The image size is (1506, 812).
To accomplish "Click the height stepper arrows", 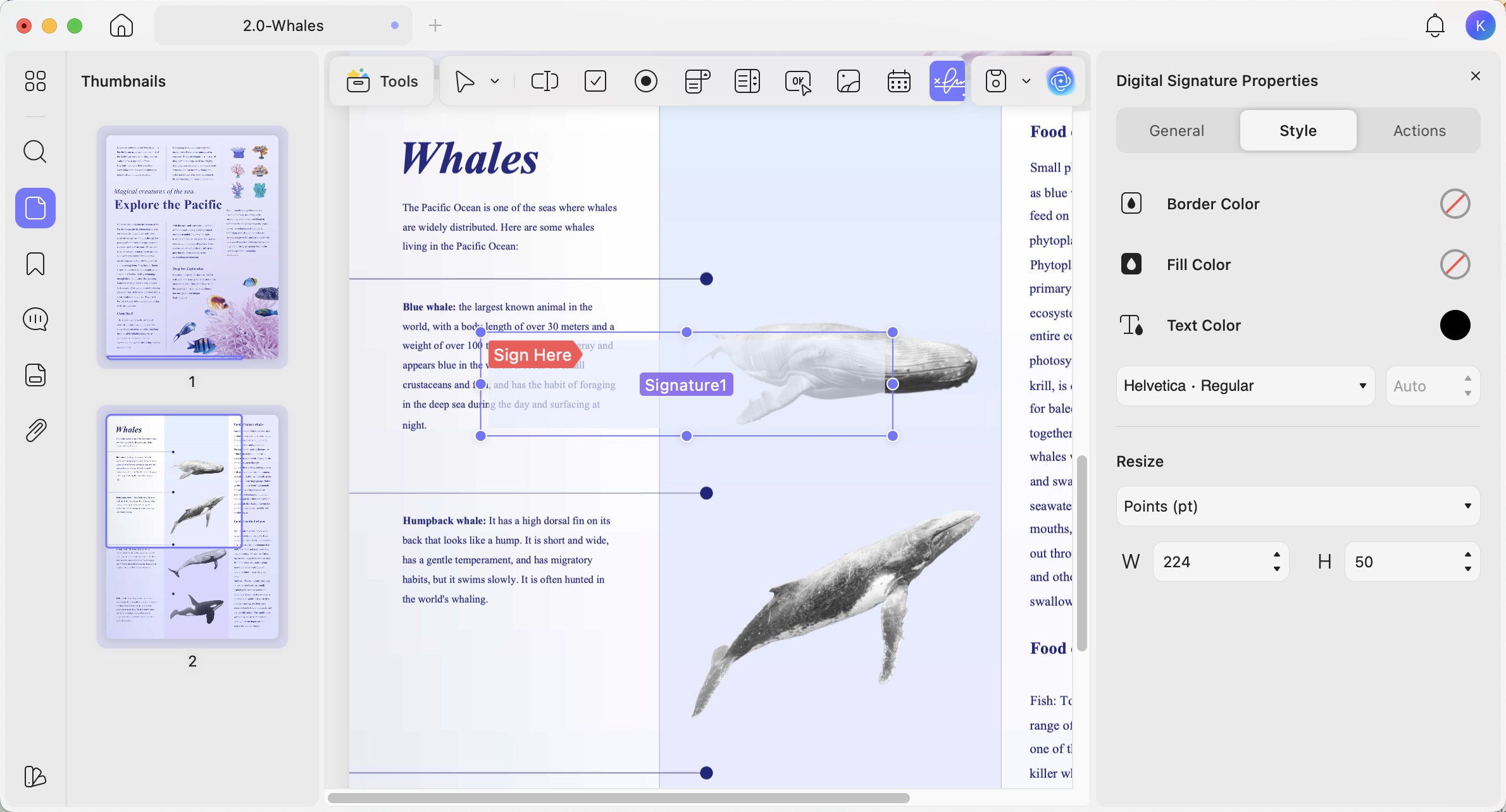I will click(1468, 562).
